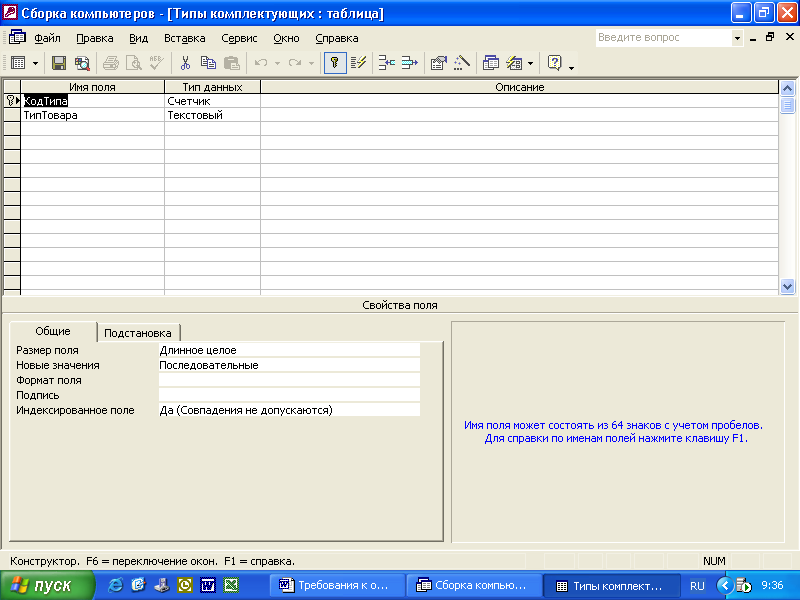This screenshot has height=600, width=800.
Task: Launch Word from quick launch bar
Action: (208, 585)
